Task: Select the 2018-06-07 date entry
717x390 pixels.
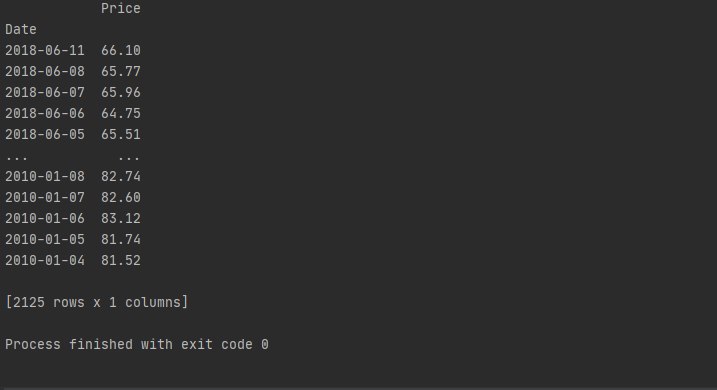Action: click(45, 93)
